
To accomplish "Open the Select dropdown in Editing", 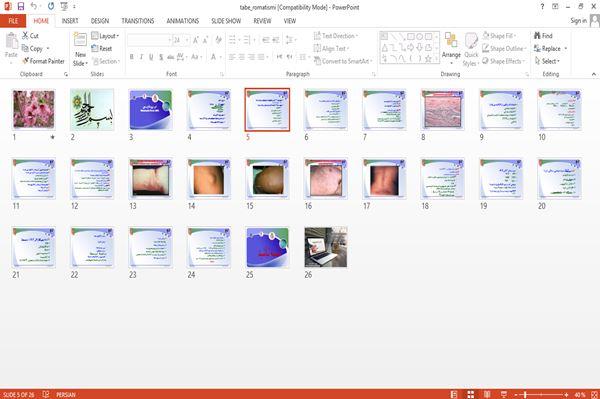I will coord(547,61).
